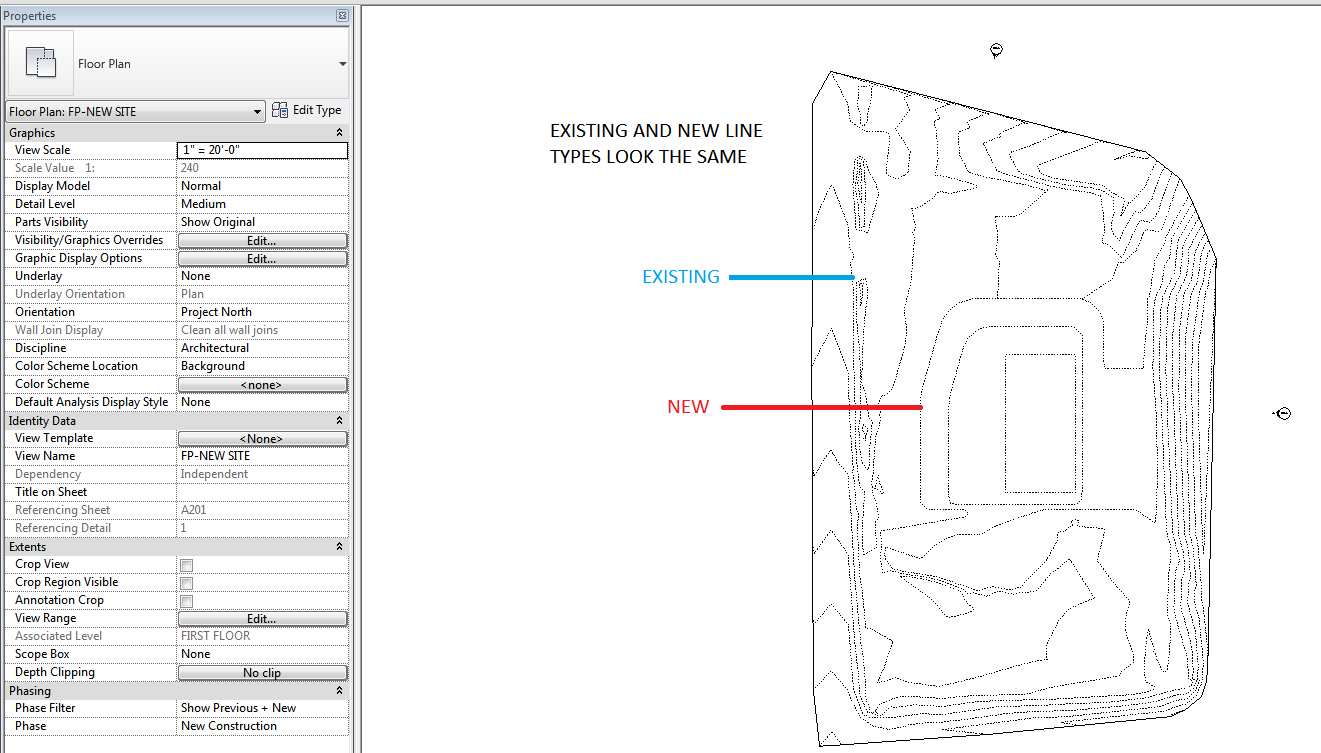Click the Edit Type button
Image resolution: width=1321 pixels, height=753 pixels.
click(x=308, y=110)
